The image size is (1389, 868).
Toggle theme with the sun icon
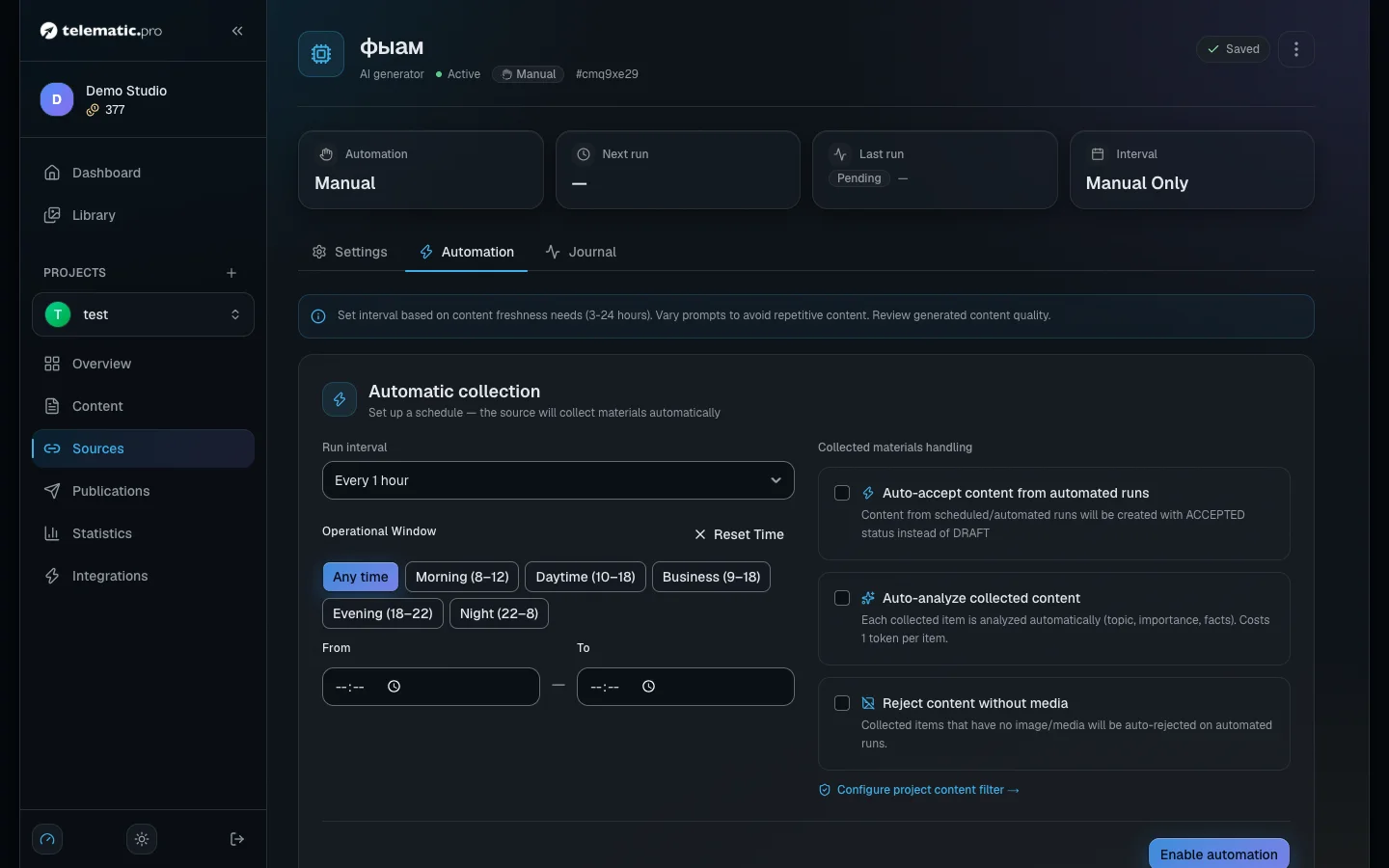point(142,839)
